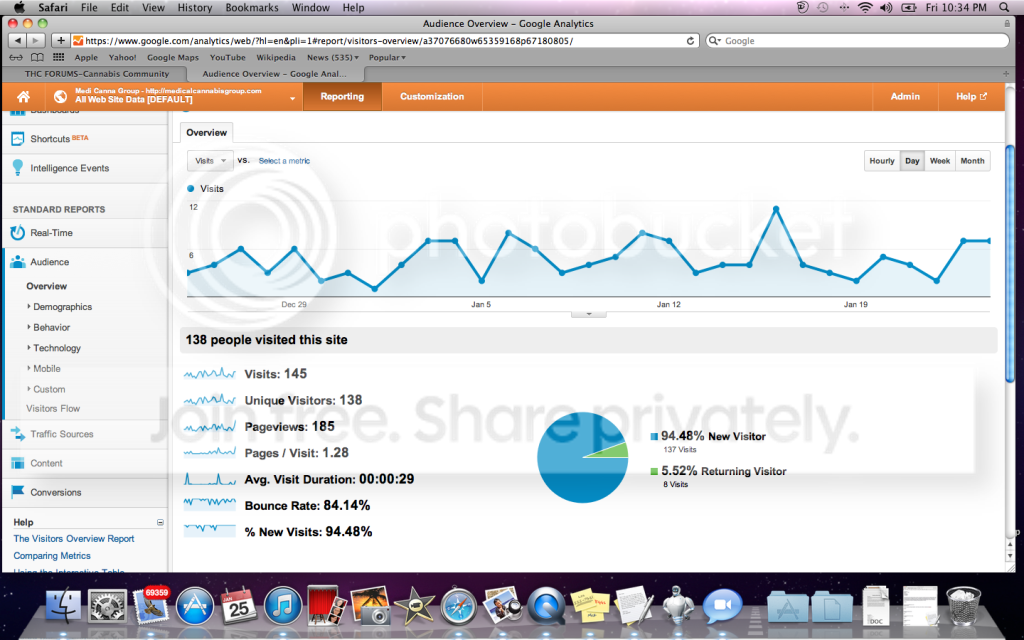Viewport: 1024px width, 640px height.
Task: Open iMovie star icon in Dock
Action: 414,607
